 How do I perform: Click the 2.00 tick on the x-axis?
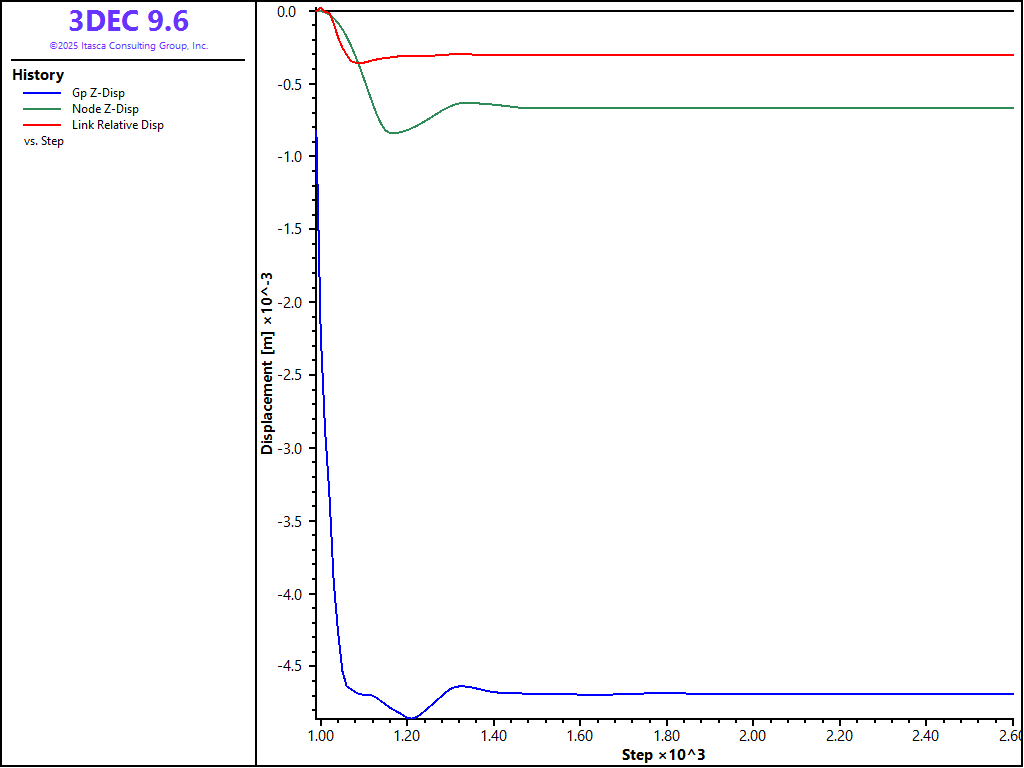click(x=752, y=736)
